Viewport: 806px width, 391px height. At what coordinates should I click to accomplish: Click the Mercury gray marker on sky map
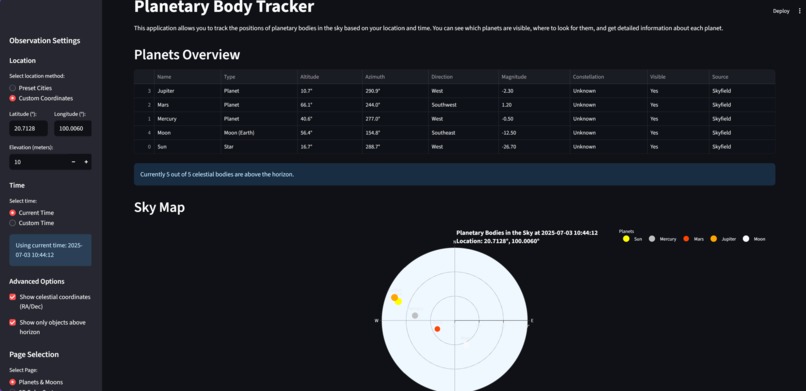pos(415,315)
